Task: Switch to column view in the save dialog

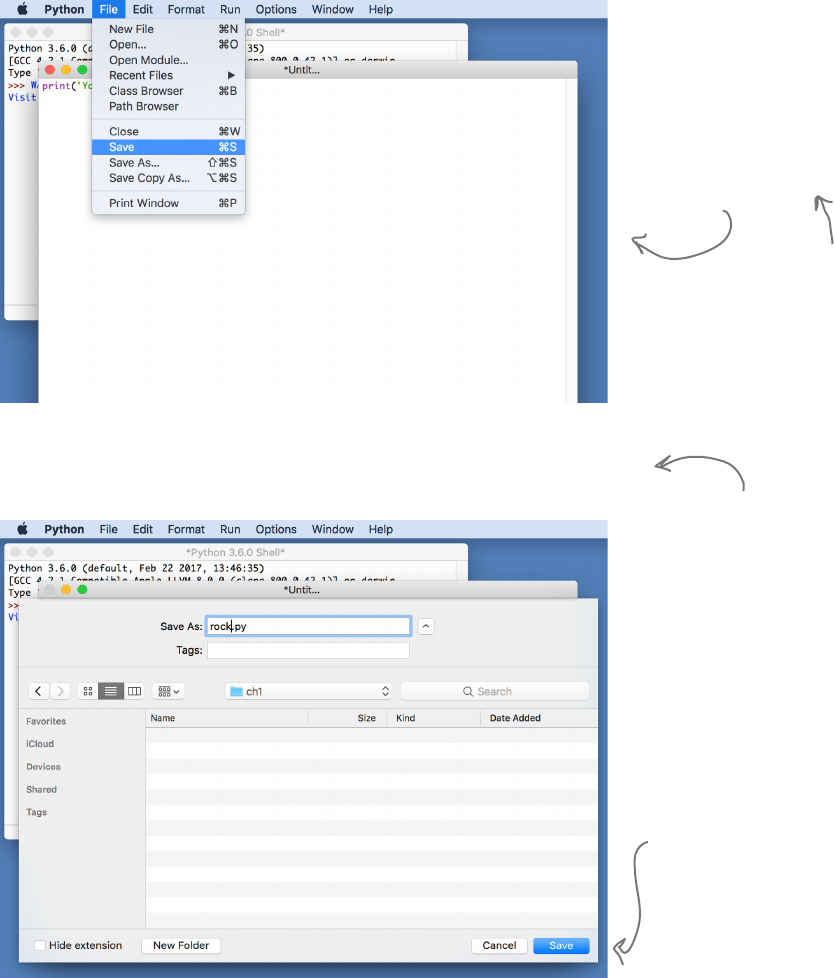Action: pos(134,691)
